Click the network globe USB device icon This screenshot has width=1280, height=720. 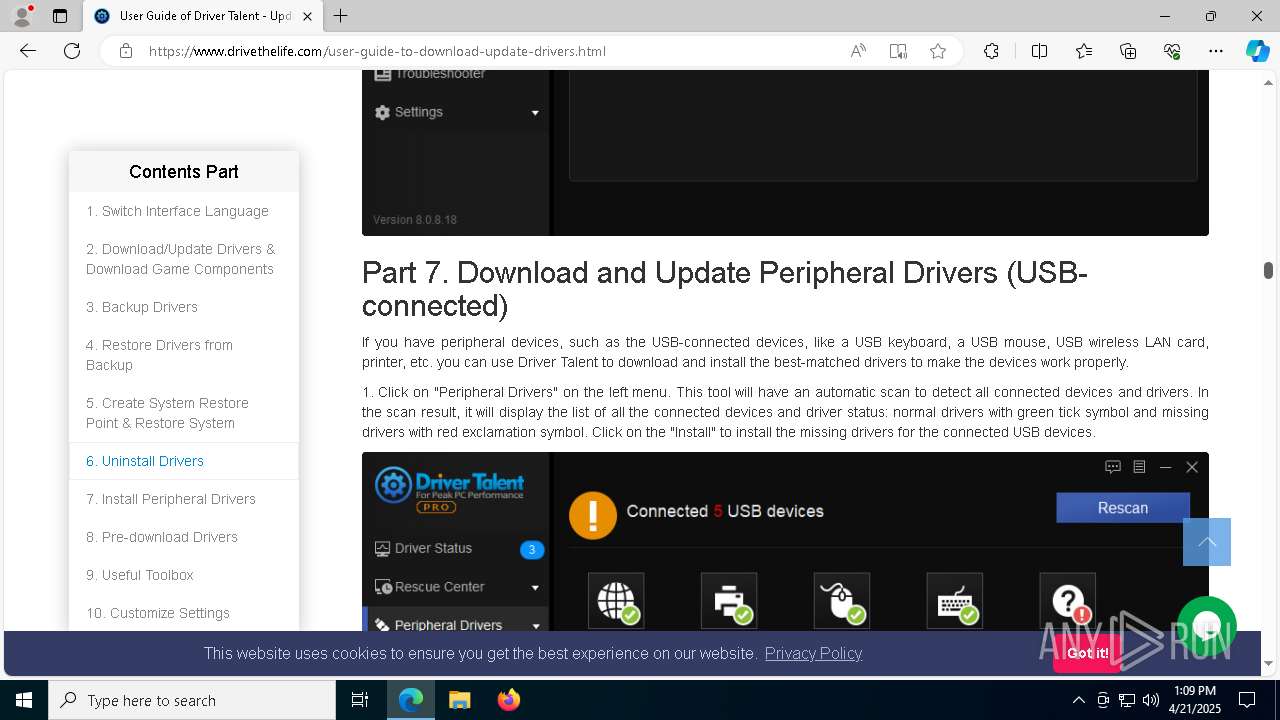[616, 601]
